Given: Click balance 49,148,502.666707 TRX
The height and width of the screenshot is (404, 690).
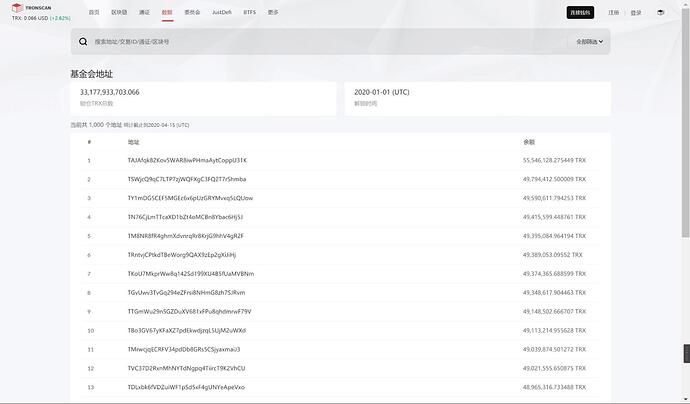Looking at the screenshot, I should pos(554,312).
